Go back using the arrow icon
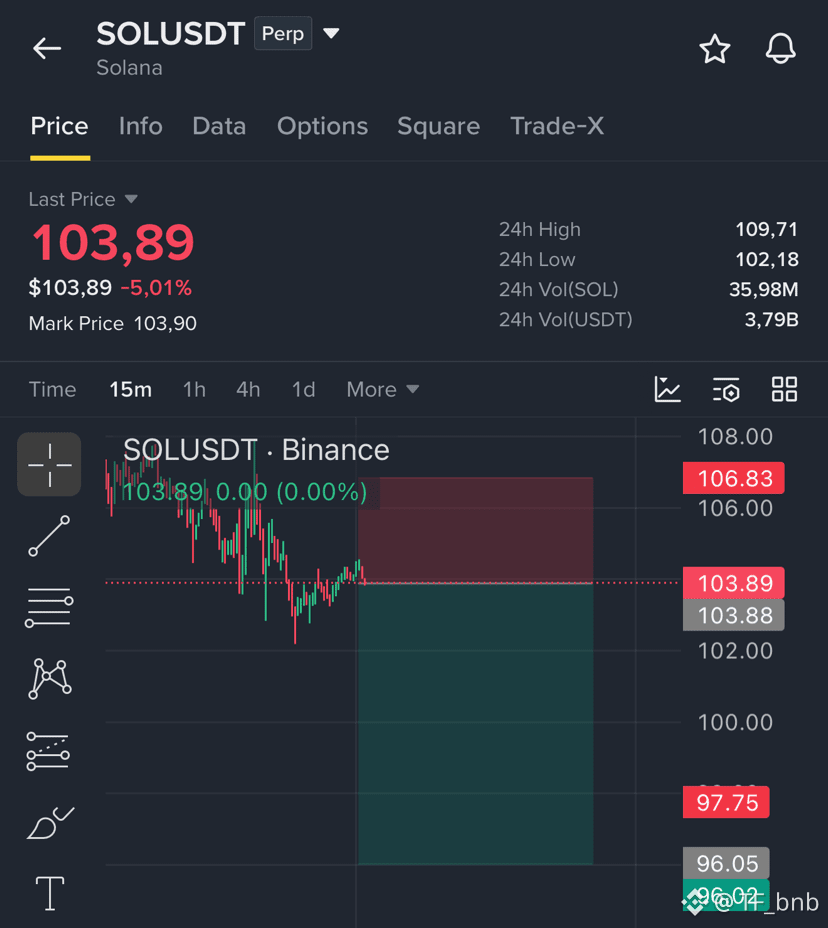 click(47, 48)
